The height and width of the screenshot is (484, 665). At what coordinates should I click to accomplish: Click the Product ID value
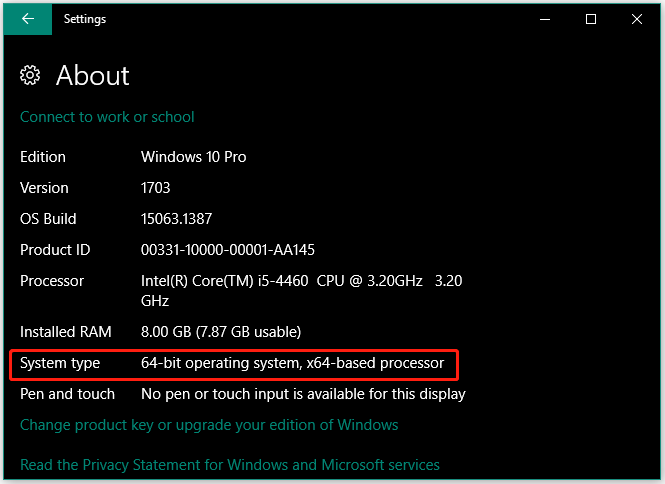click(228, 250)
